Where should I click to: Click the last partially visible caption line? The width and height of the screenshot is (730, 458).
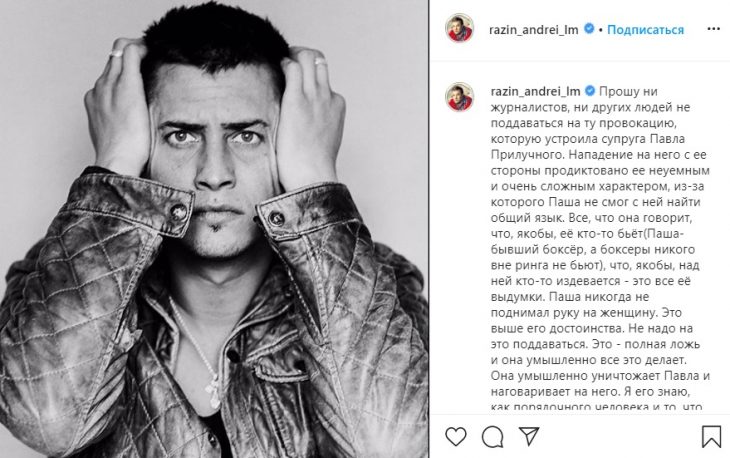[x=596, y=406]
